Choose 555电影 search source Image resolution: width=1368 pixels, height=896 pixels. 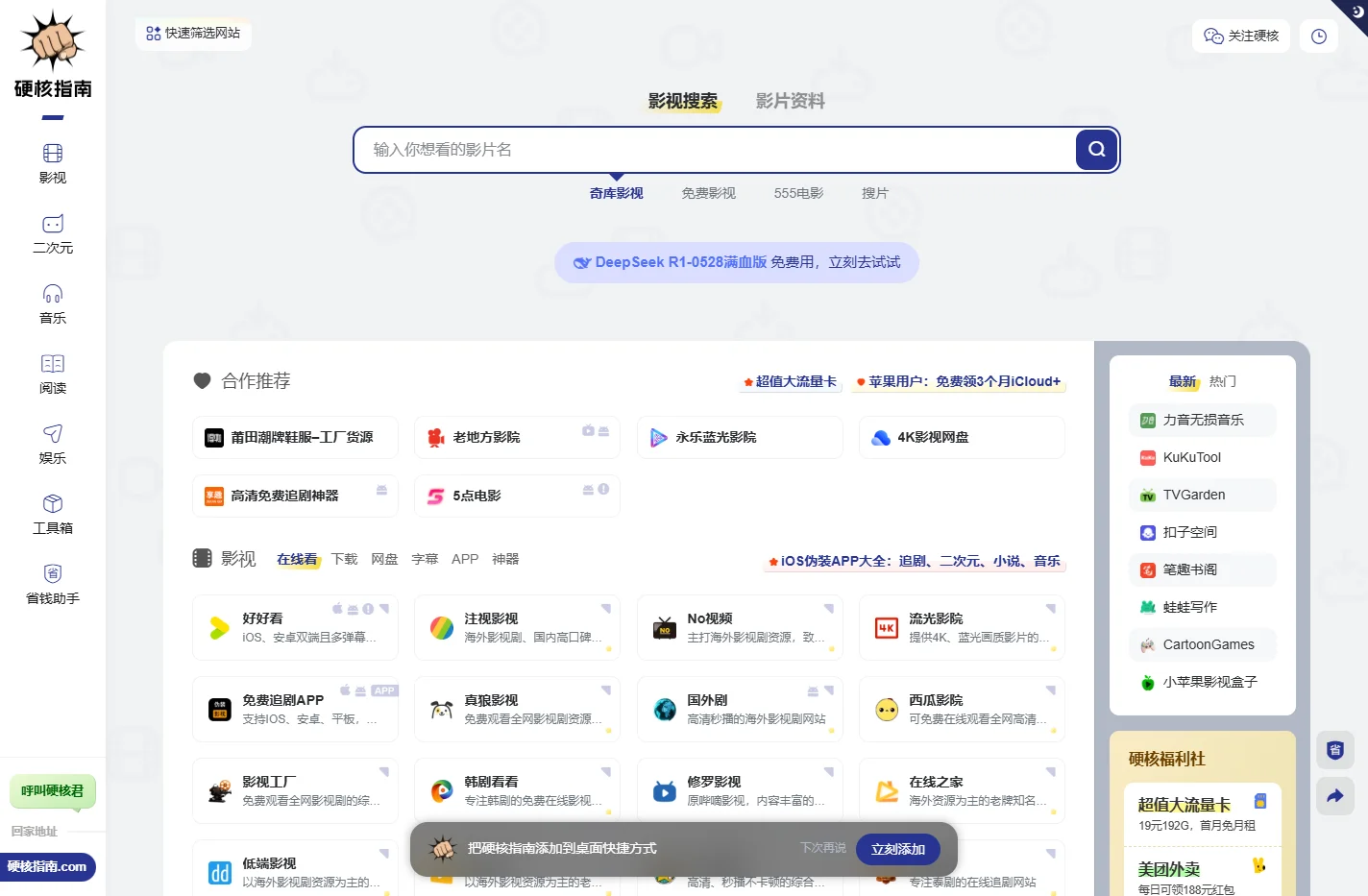click(x=799, y=193)
